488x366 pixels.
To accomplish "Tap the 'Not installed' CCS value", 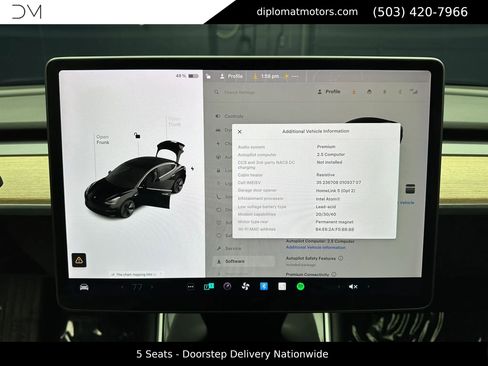I will (329, 162).
